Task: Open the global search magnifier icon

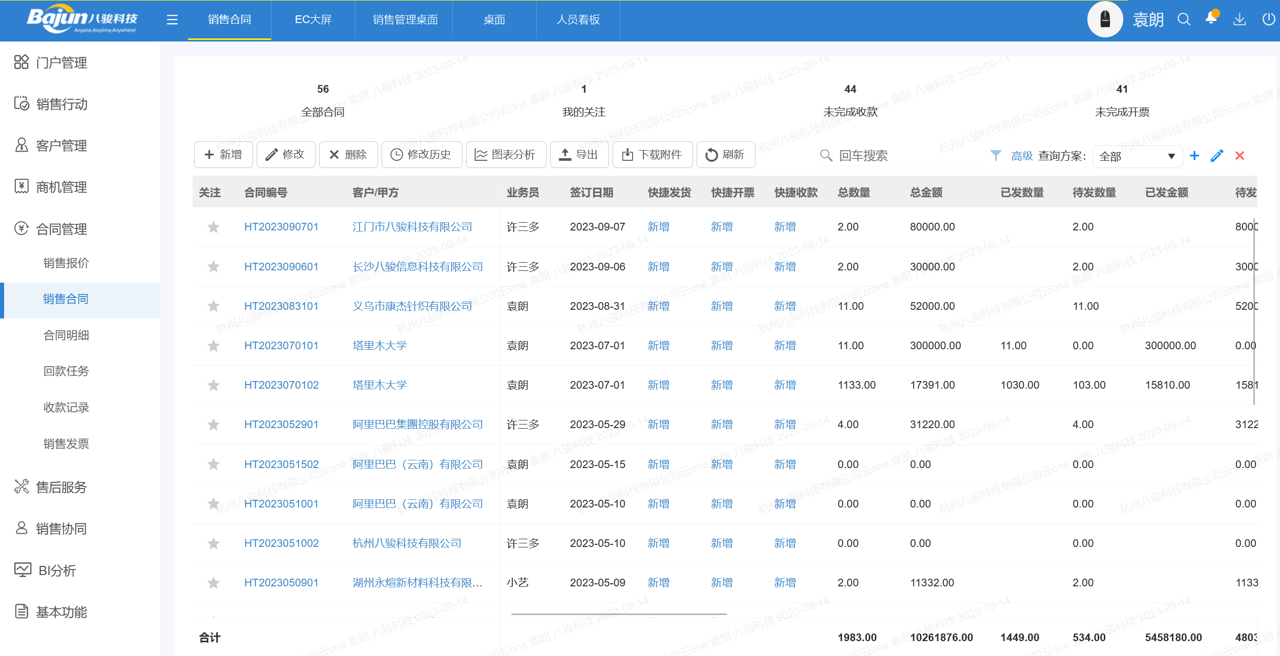Action: tap(1184, 19)
